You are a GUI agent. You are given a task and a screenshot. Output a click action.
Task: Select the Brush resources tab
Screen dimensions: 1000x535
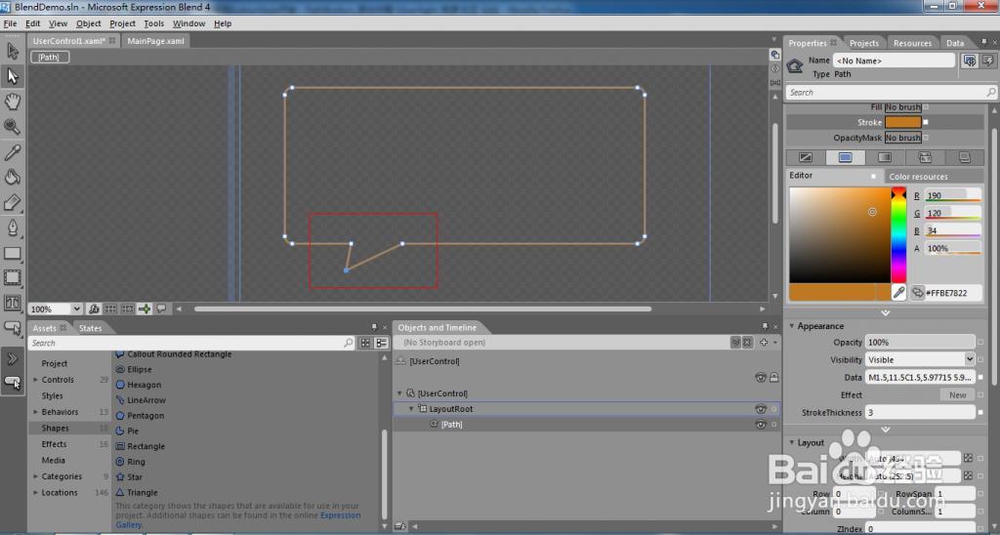click(x=964, y=158)
